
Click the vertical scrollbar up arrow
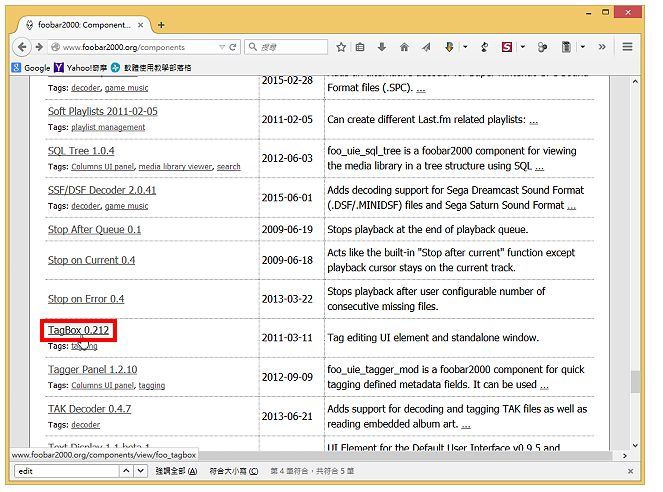pyautogui.click(x=635, y=82)
